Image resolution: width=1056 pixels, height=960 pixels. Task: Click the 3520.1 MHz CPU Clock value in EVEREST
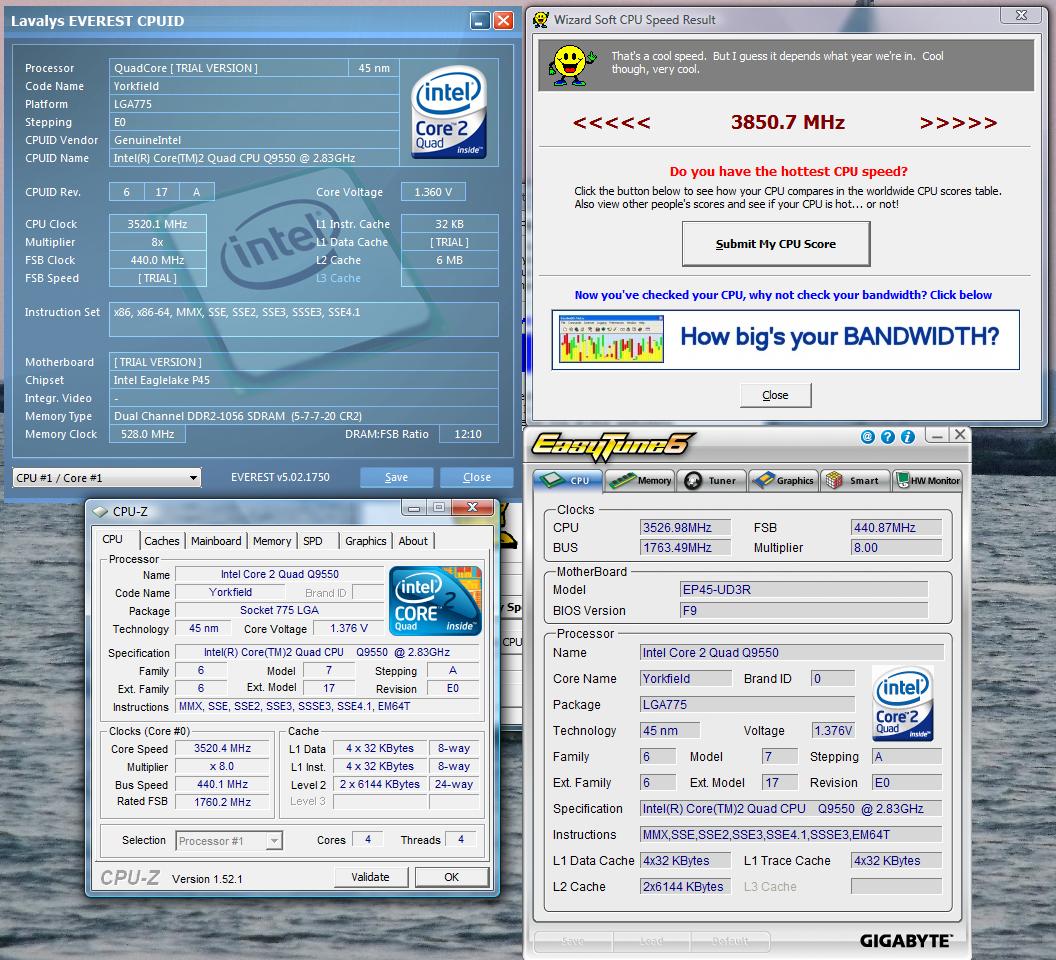pos(158,224)
